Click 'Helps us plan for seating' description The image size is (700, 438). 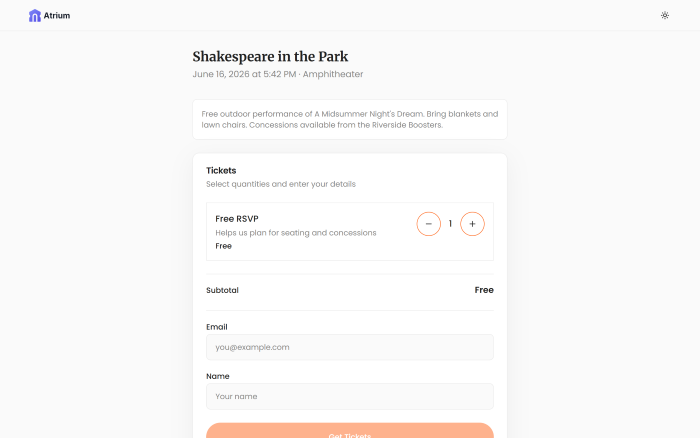[x=295, y=233]
